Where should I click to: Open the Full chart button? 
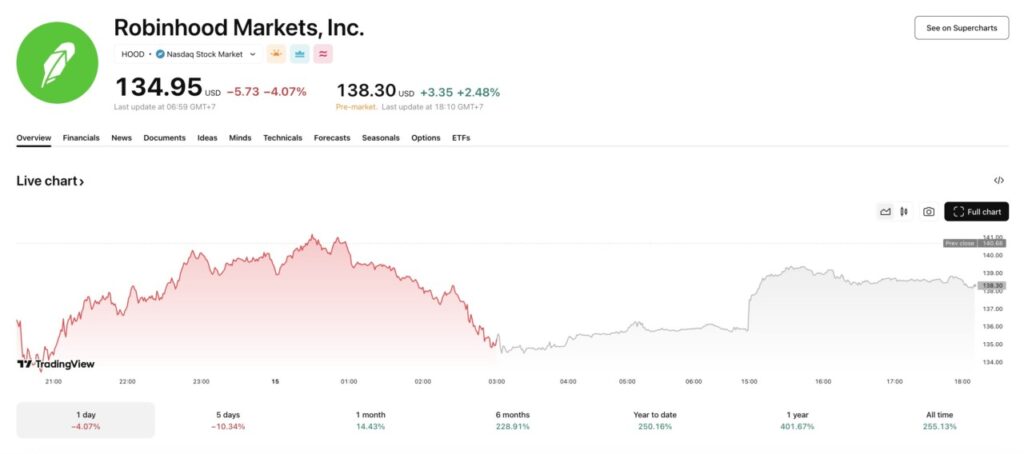976,212
